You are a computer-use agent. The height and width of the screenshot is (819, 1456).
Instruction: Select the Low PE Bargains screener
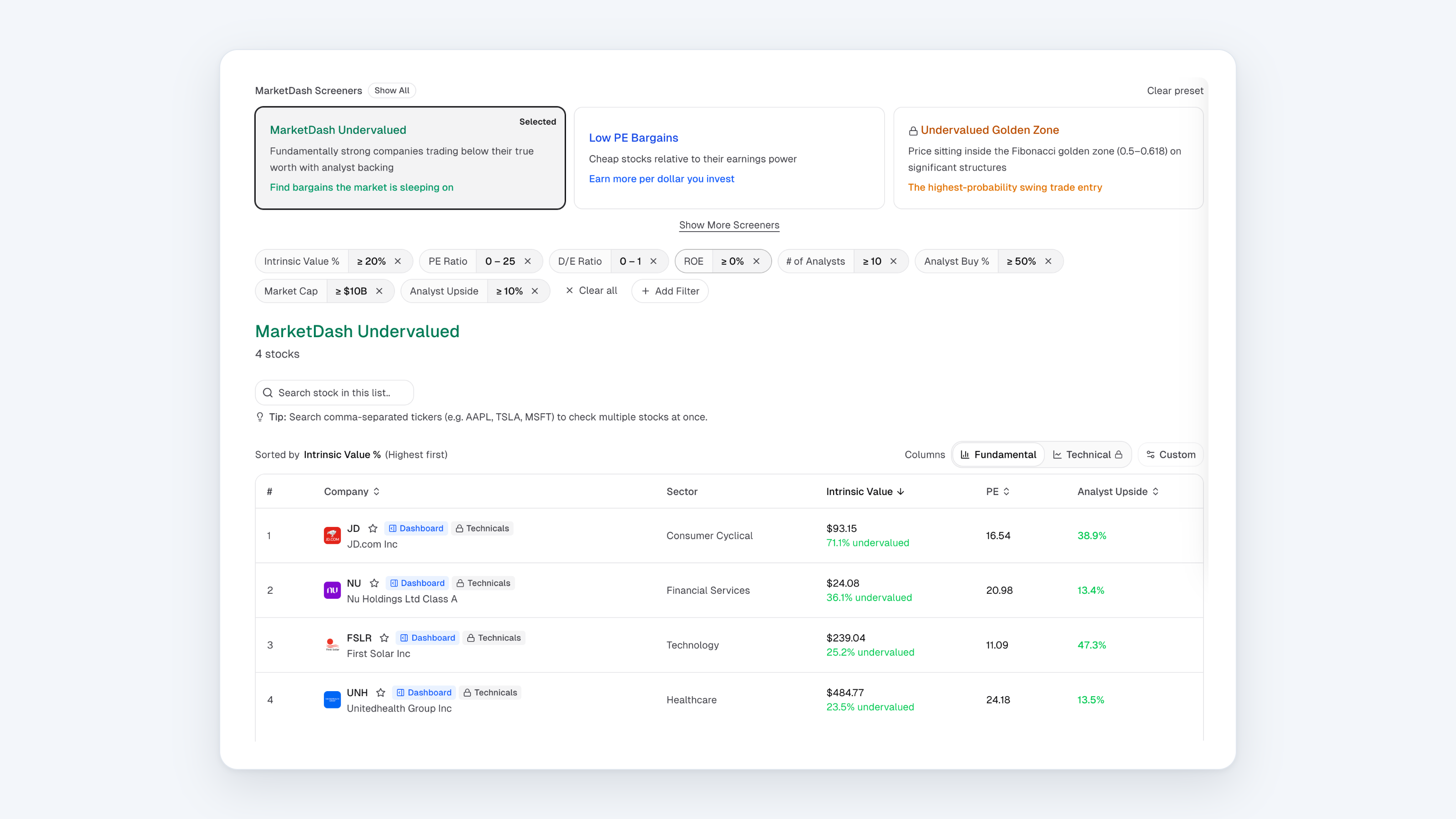(x=729, y=158)
